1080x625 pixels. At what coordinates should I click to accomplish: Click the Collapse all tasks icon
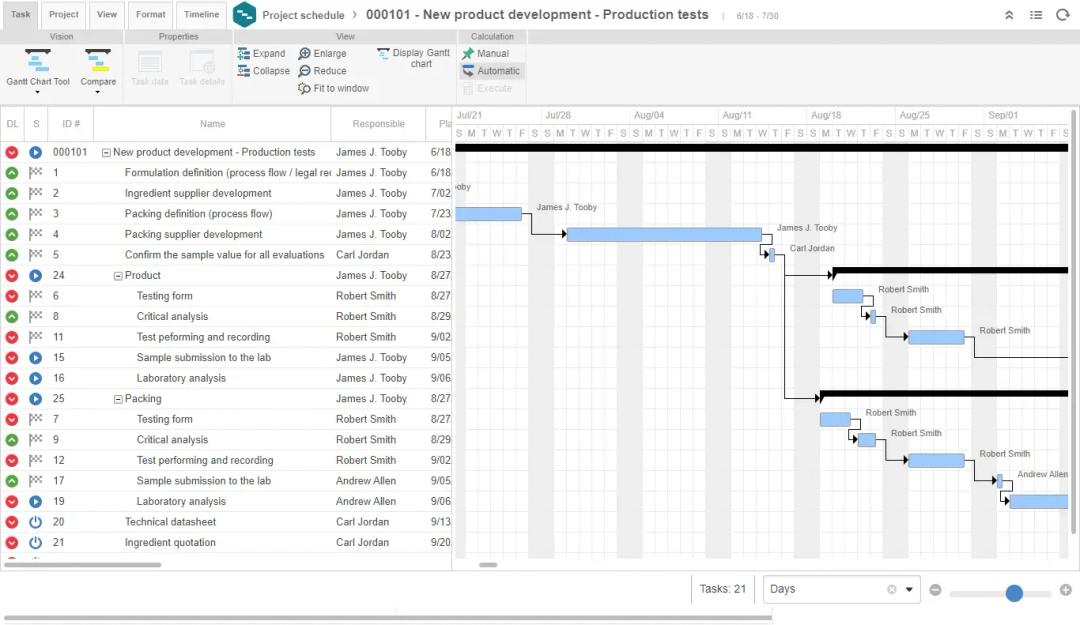pos(244,71)
